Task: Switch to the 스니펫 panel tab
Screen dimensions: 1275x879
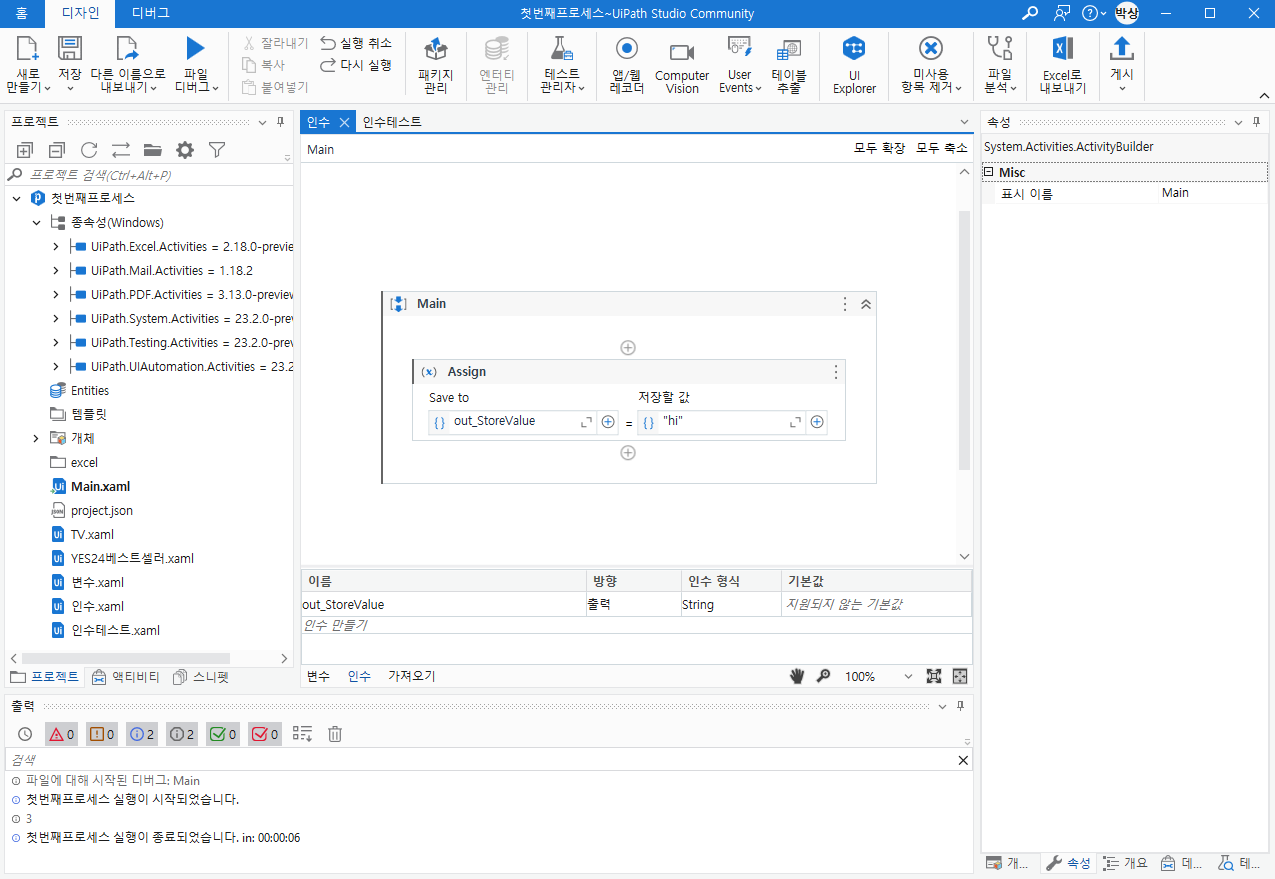Action: click(201, 676)
